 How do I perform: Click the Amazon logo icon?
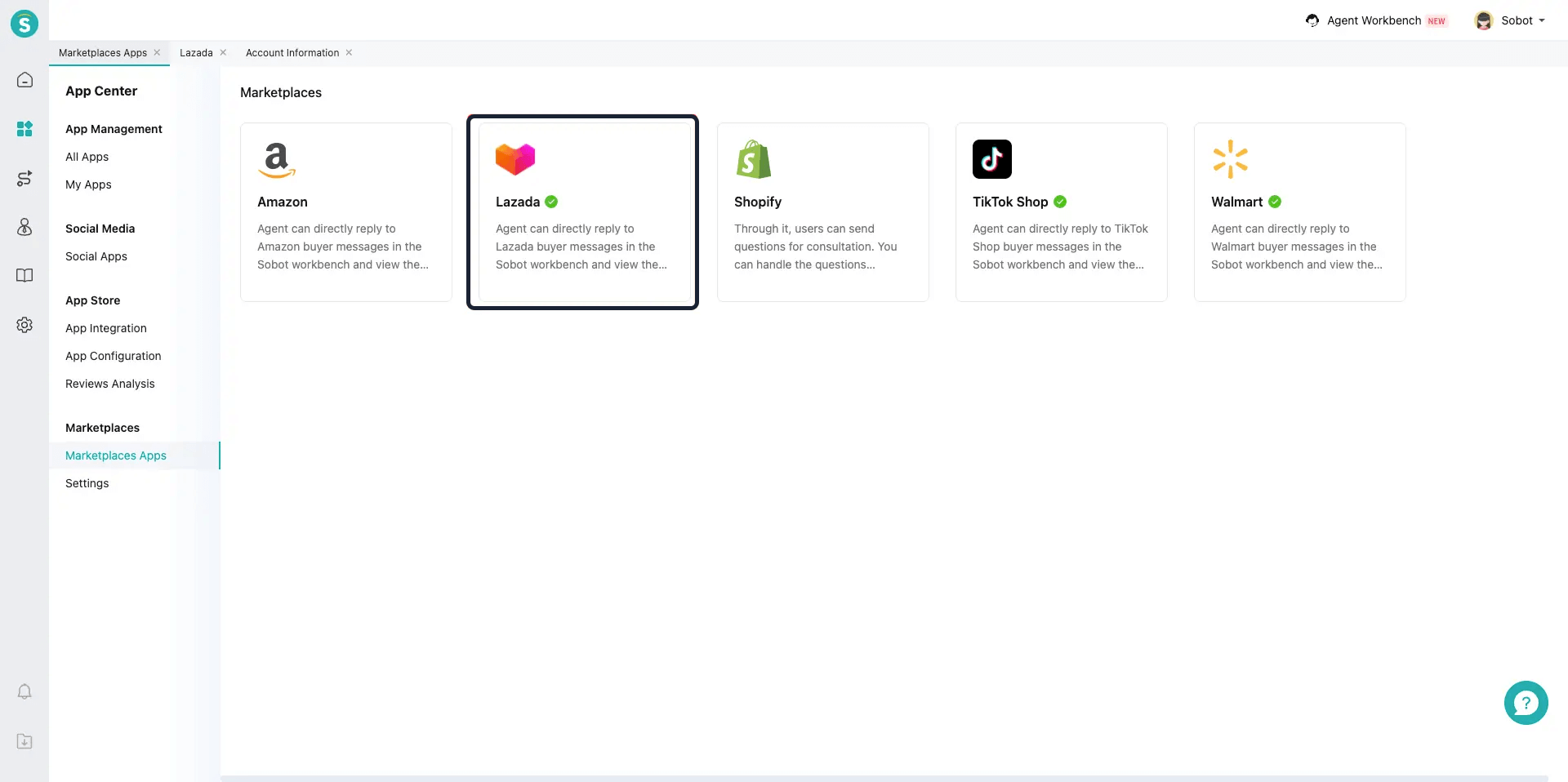tap(277, 160)
